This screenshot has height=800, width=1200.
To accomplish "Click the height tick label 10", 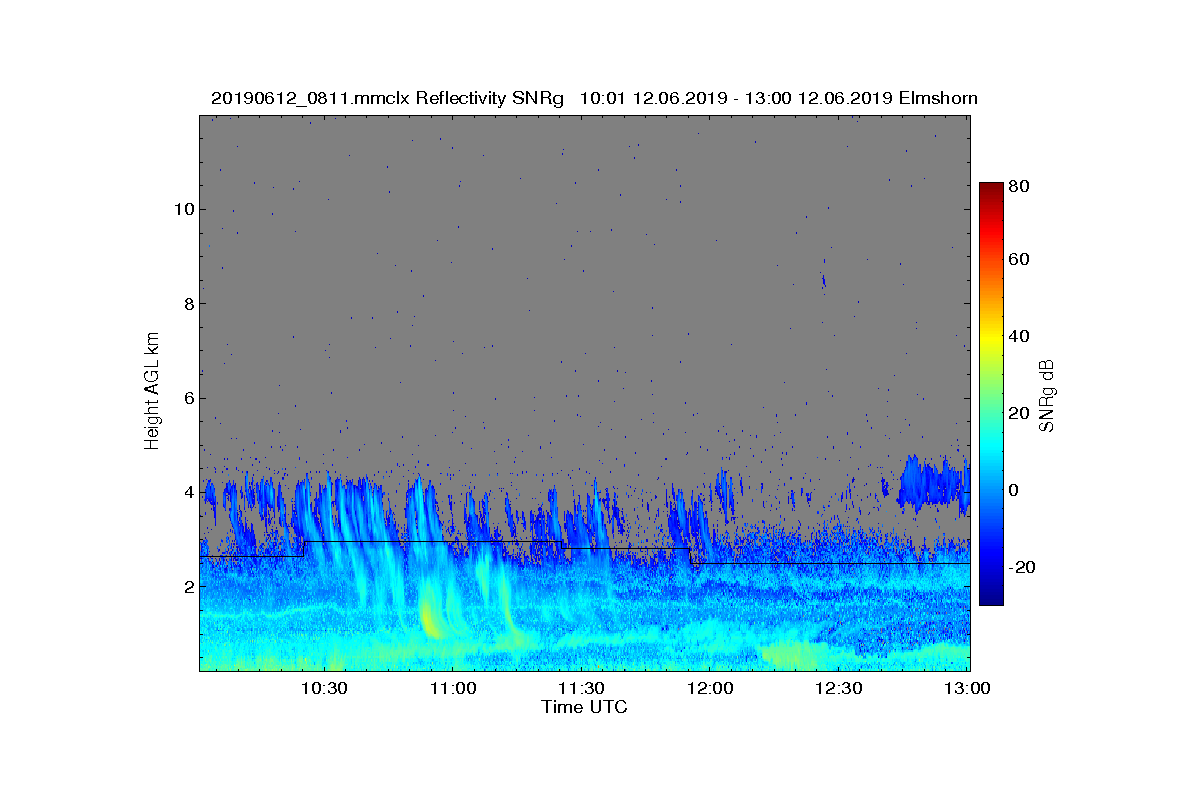I will [x=183, y=209].
